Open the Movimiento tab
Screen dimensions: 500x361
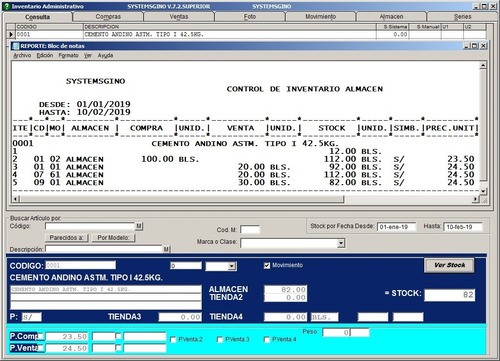pos(321,17)
